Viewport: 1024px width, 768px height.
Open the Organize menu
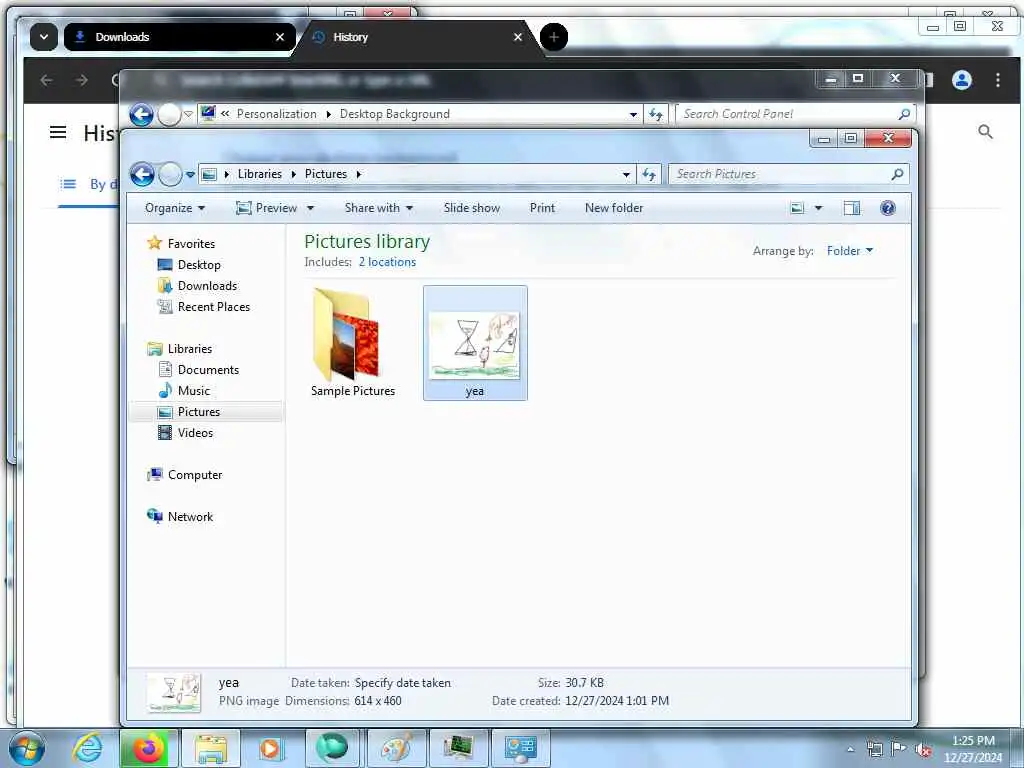(174, 208)
